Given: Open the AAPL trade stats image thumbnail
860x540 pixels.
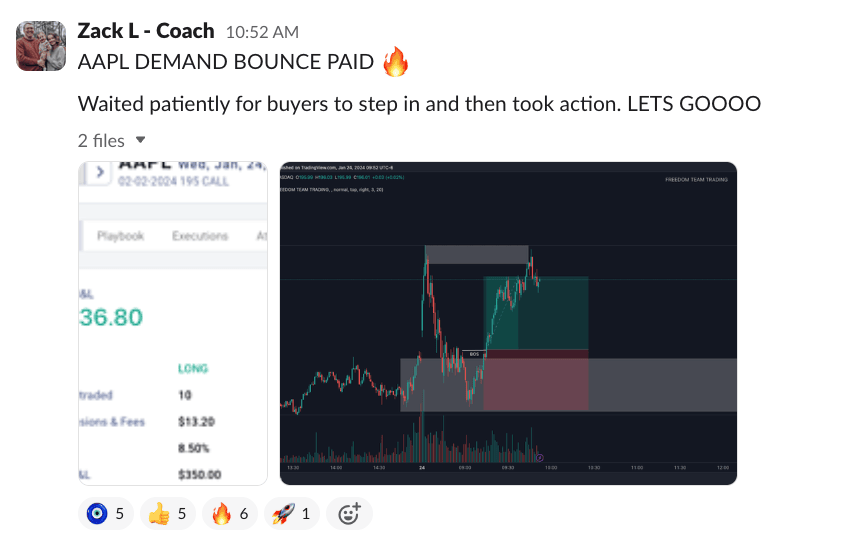Looking at the screenshot, I should 172,323.
